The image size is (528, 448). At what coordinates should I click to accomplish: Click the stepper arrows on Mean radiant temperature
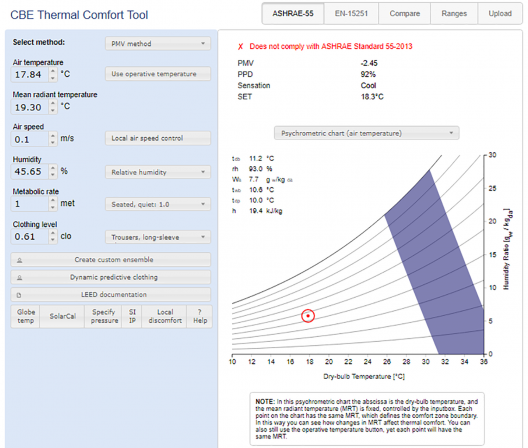click(x=53, y=107)
